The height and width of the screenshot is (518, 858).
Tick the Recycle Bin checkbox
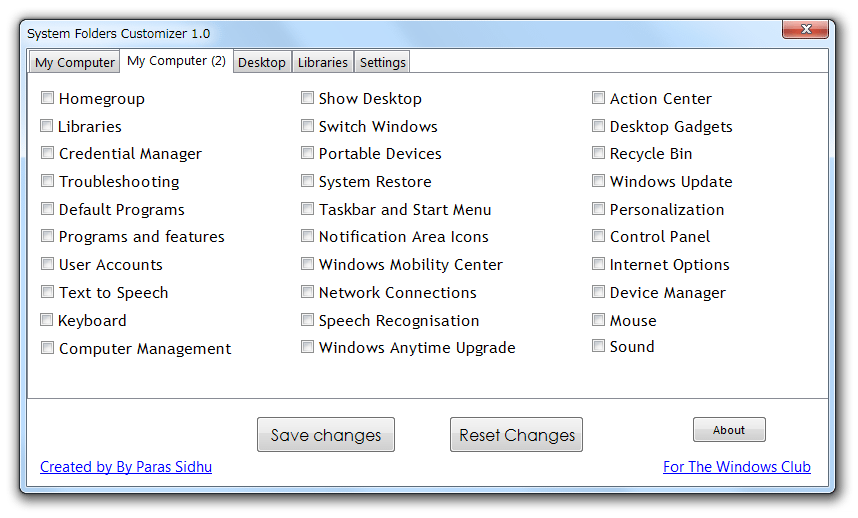[599, 153]
